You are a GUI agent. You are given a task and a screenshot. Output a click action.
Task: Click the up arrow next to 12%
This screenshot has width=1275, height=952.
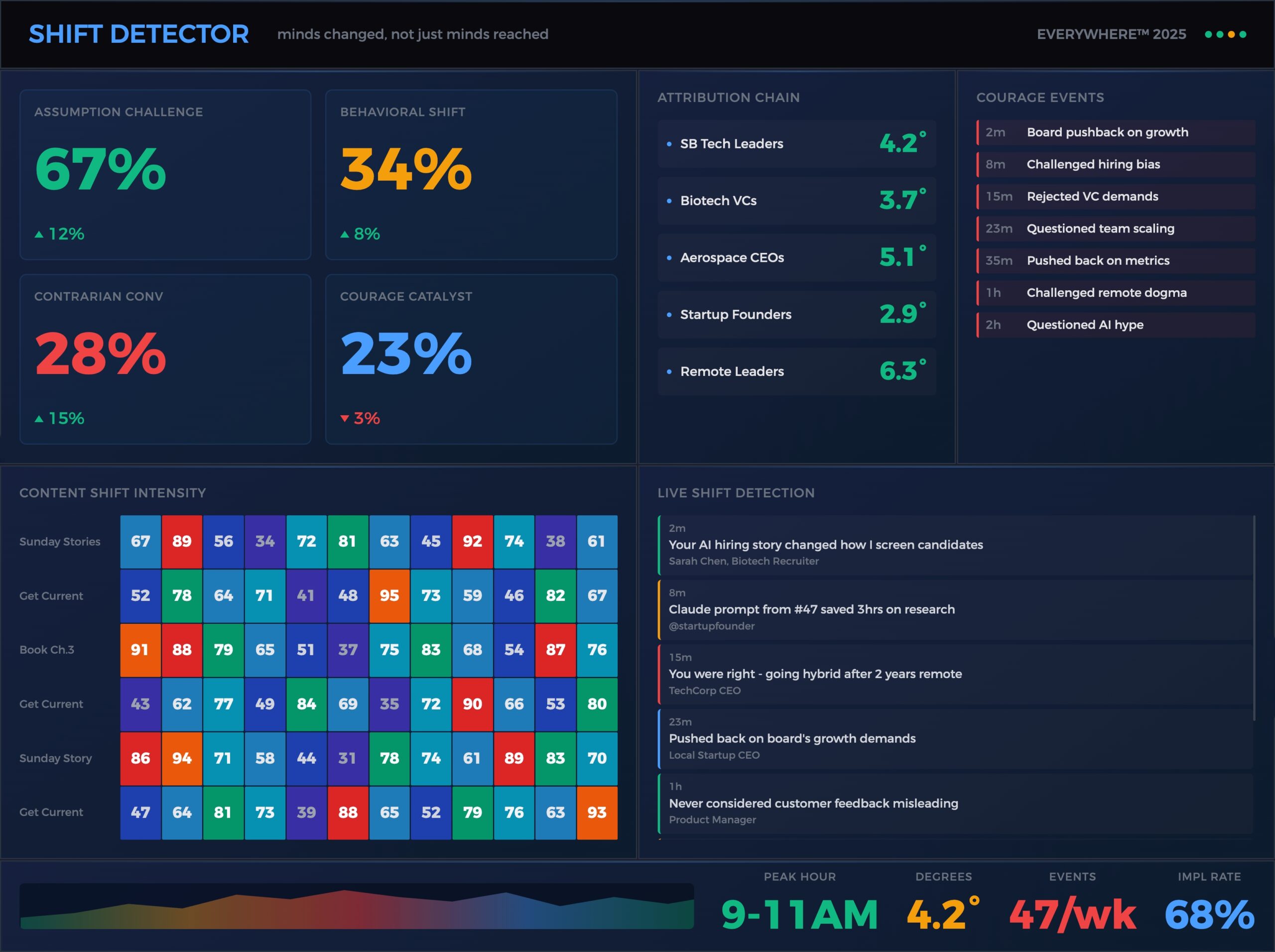[39, 235]
